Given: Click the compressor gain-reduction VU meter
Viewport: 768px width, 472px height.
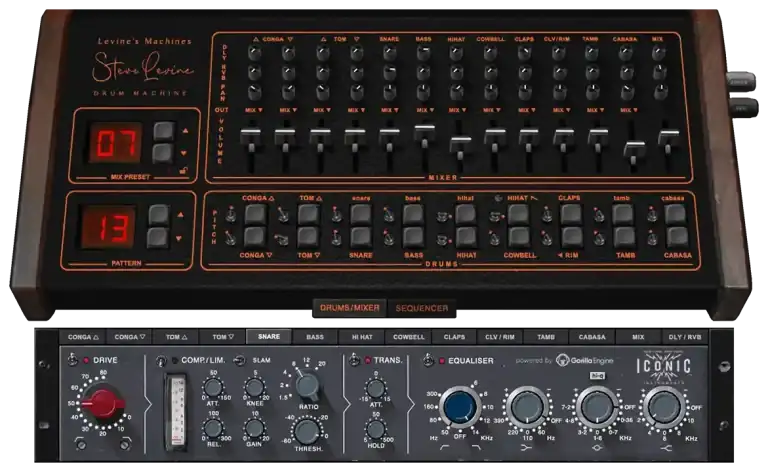Looking at the screenshot, I should [176, 412].
